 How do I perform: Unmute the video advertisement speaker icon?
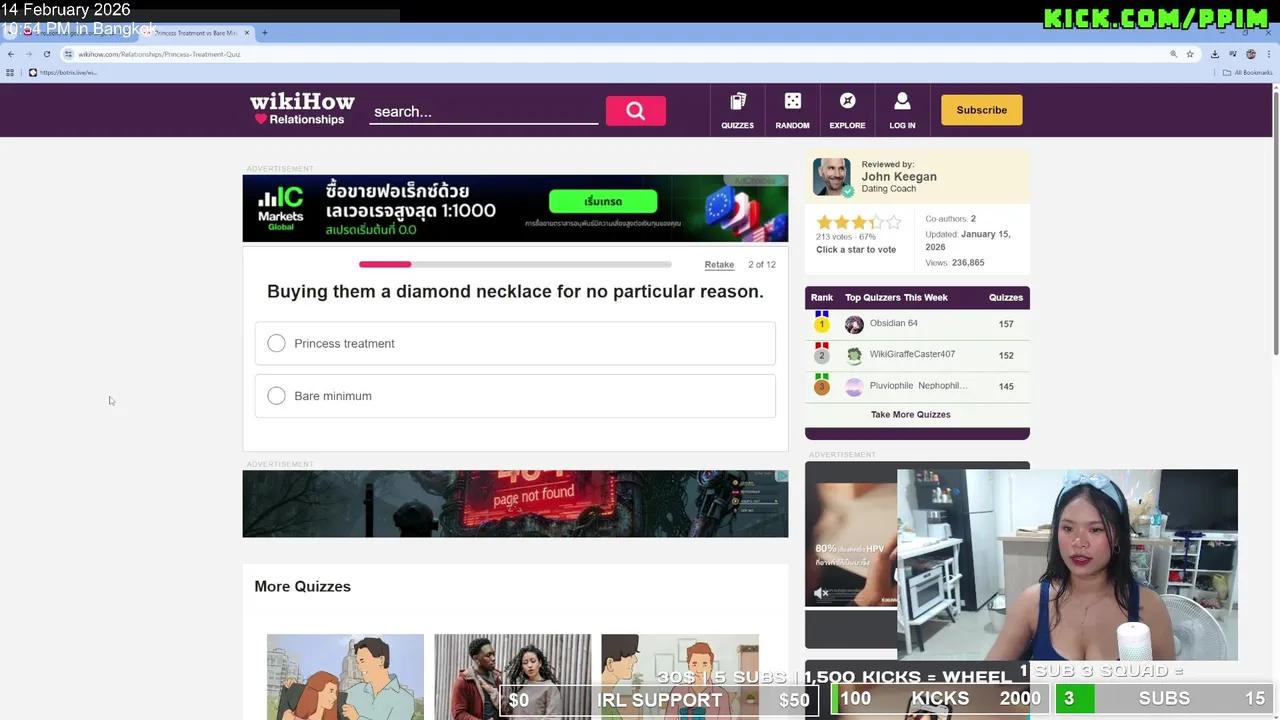tap(821, 593)
